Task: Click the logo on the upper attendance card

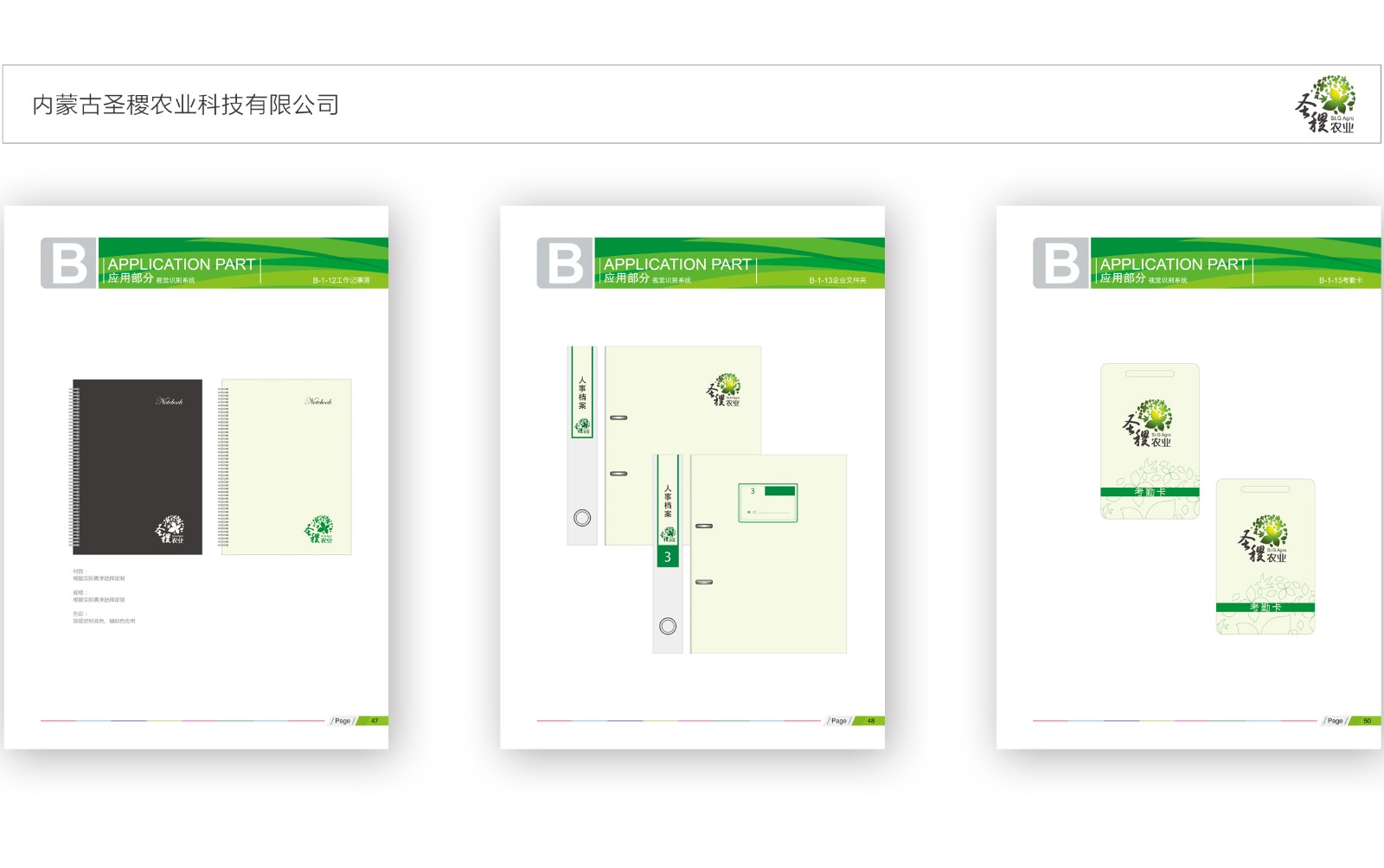Action: pos(1148,424)
